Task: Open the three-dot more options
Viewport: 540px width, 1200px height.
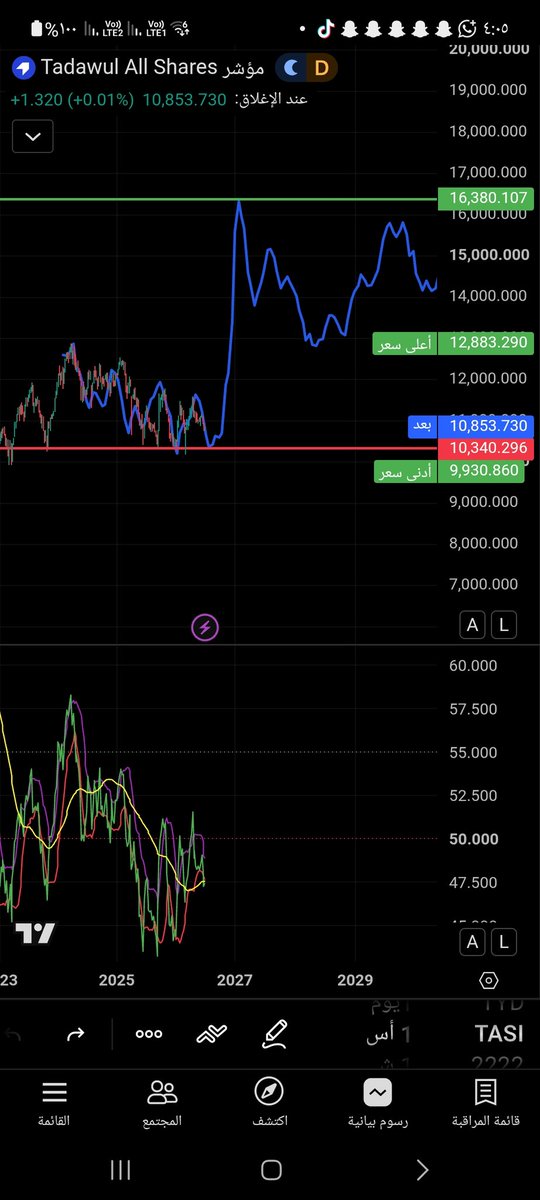Action: tap(149, 1034)
